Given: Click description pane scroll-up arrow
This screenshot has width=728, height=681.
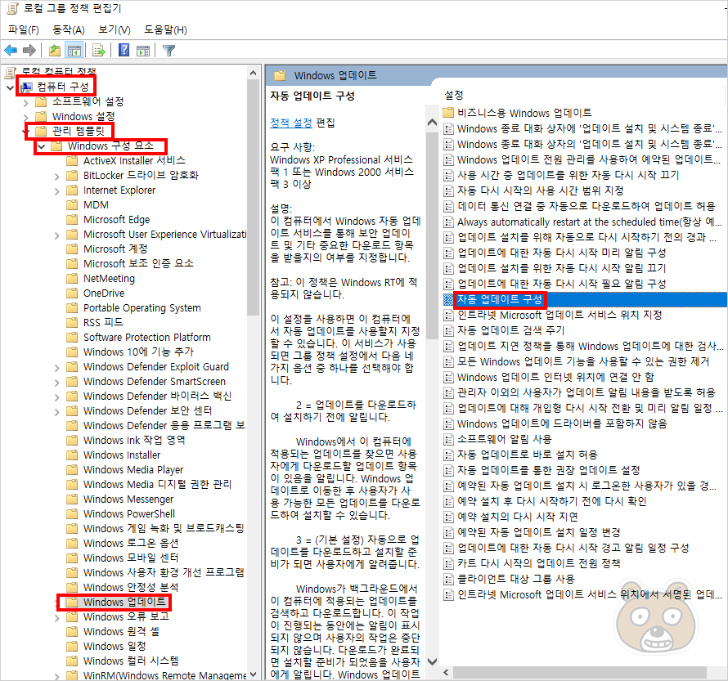Looking at the screenshot, I should [x=432, y=123].
